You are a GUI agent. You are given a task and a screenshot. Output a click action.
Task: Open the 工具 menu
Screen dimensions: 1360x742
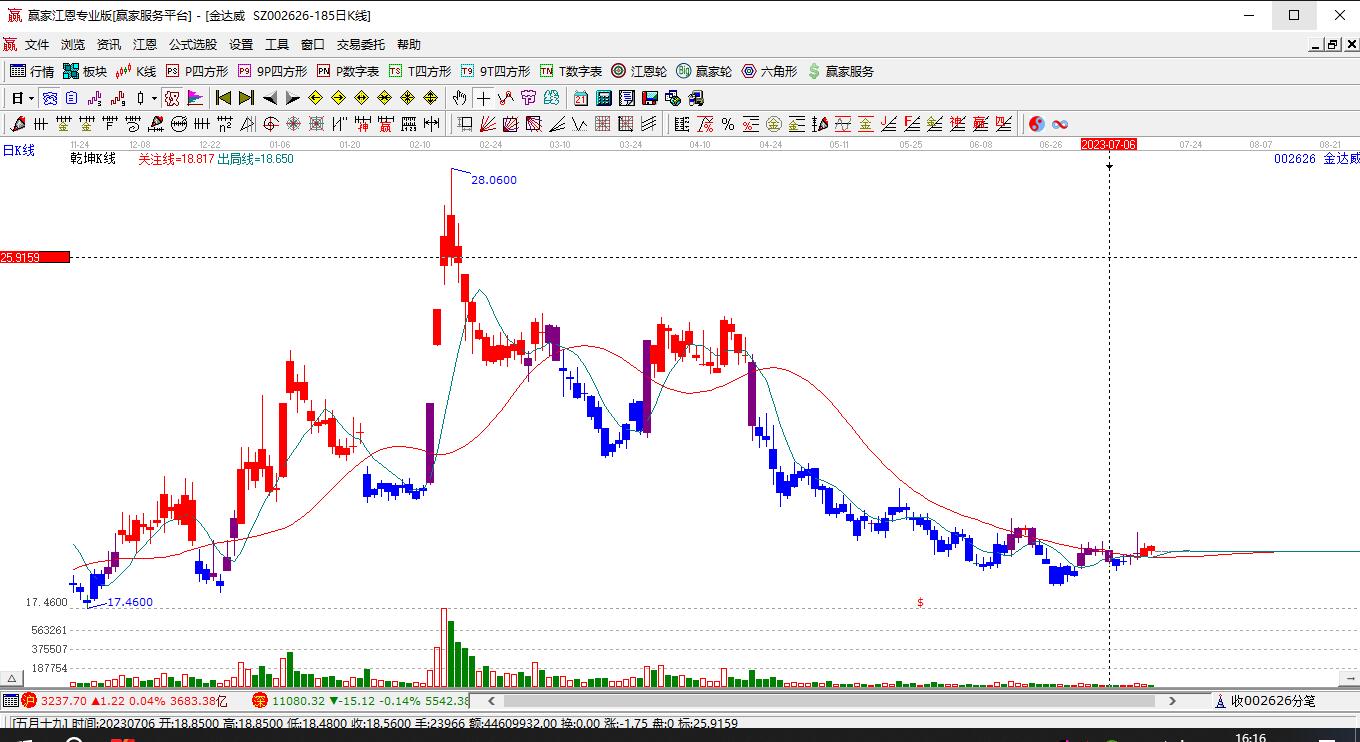(x=277, y=44)
